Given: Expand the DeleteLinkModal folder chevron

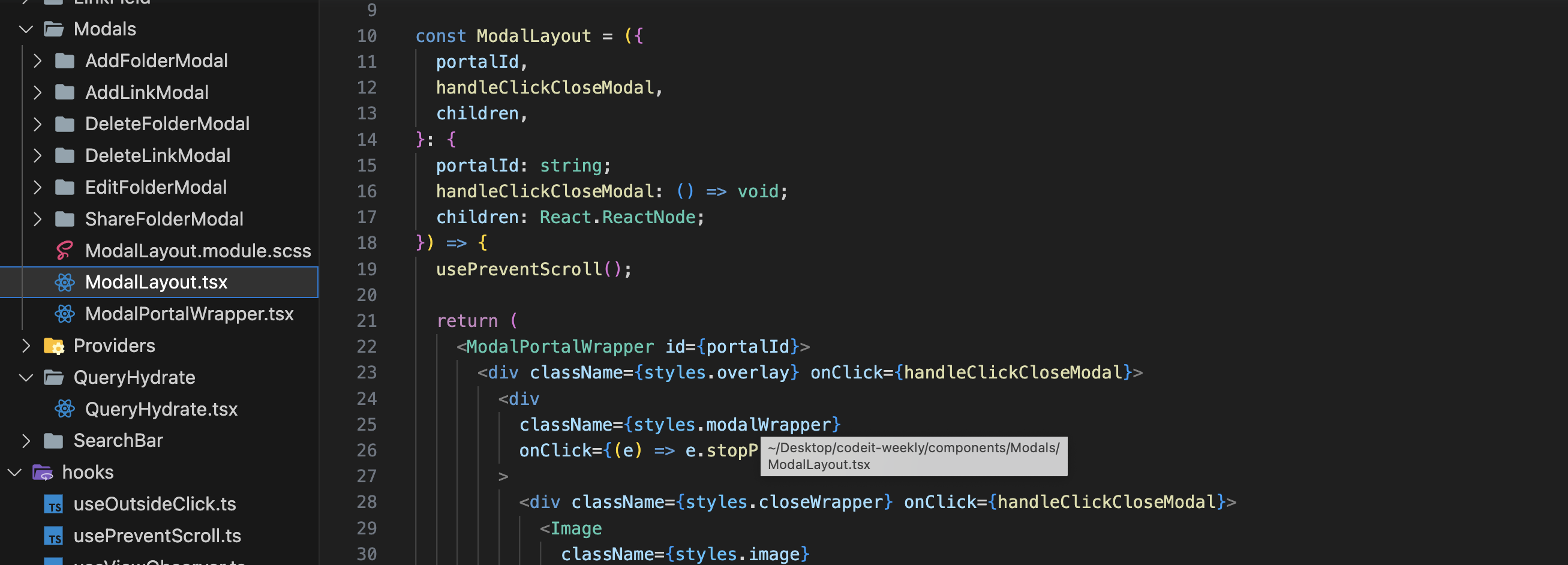Looking at the screenshot, I should tap(38, 156).
